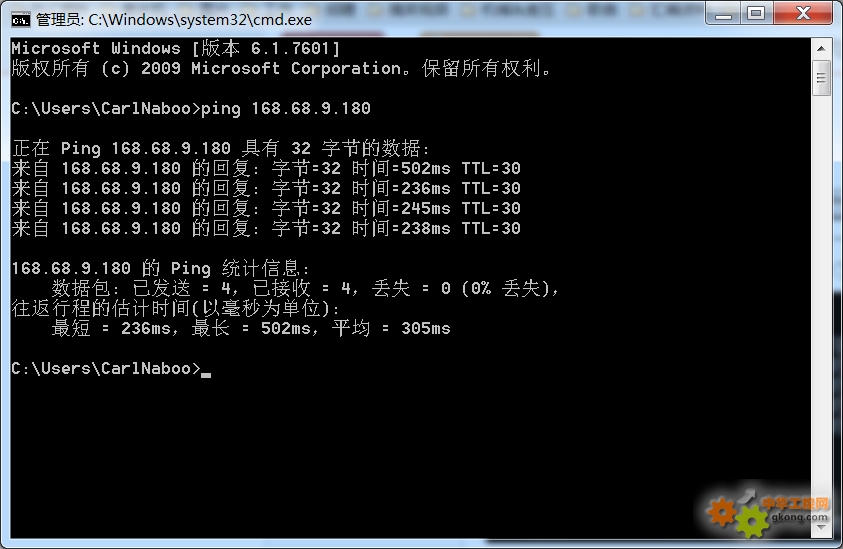Click the last C:\Users\CarlNaboo> prompt with cursor

[111, 368]
